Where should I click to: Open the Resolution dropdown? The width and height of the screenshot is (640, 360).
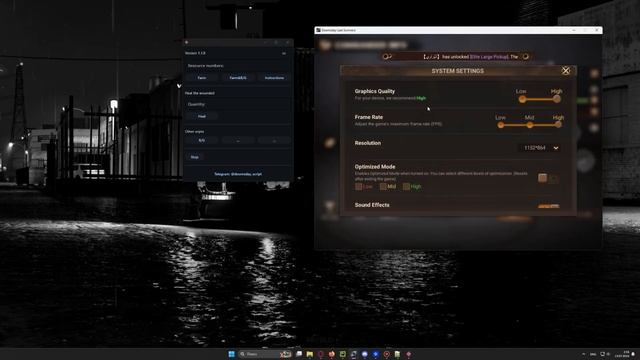[540, 148]
